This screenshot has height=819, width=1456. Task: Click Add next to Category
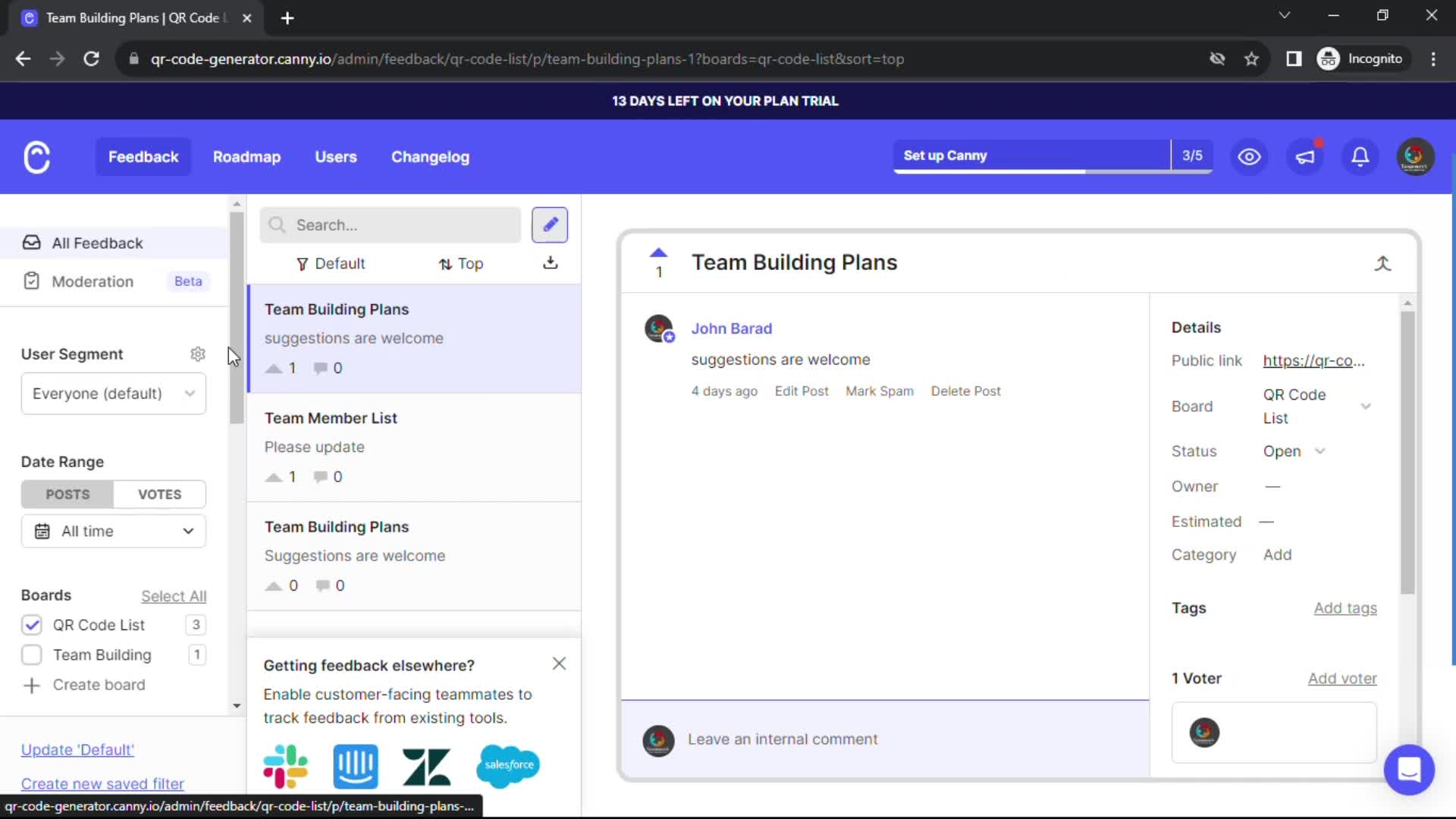click(x=1277, y=555)
